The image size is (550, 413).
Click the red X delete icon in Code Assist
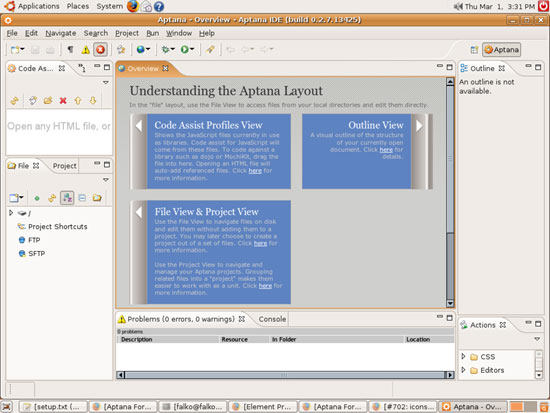(63, 101)
